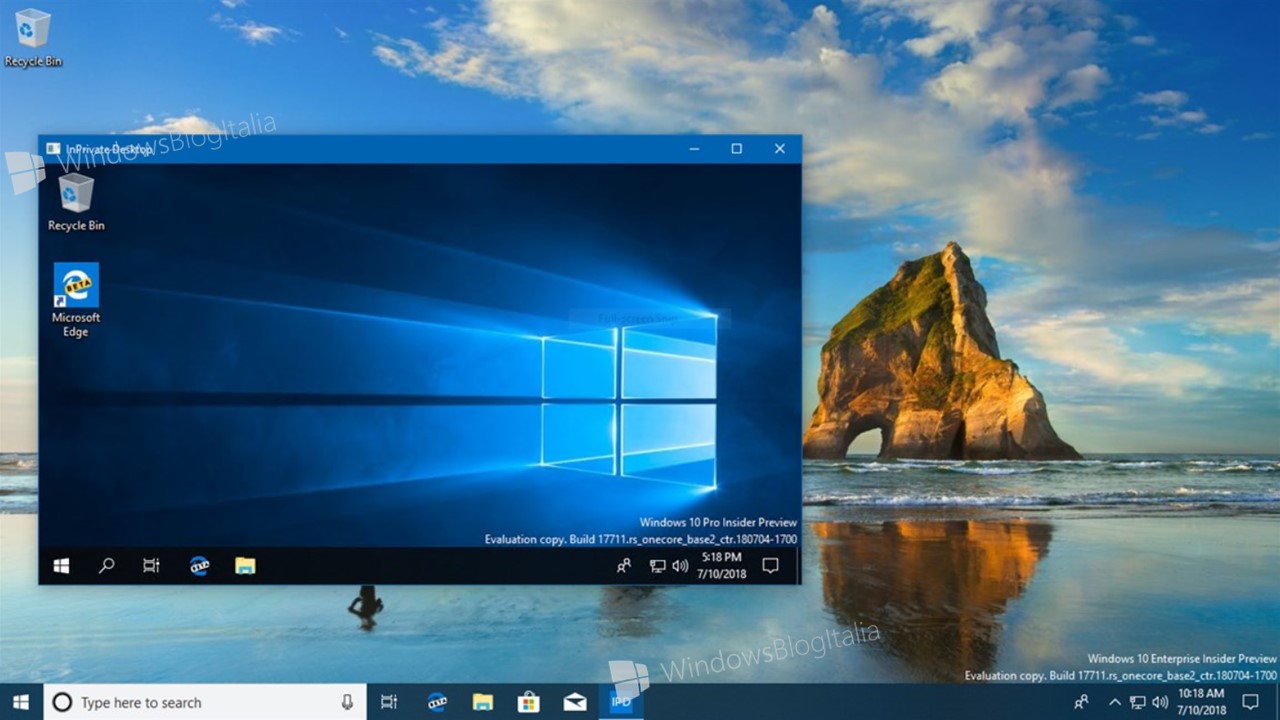1280x720 pixels.
Task: Open Start menu in the InPrivate Desktop taskbar
Action: pos(61,566)
